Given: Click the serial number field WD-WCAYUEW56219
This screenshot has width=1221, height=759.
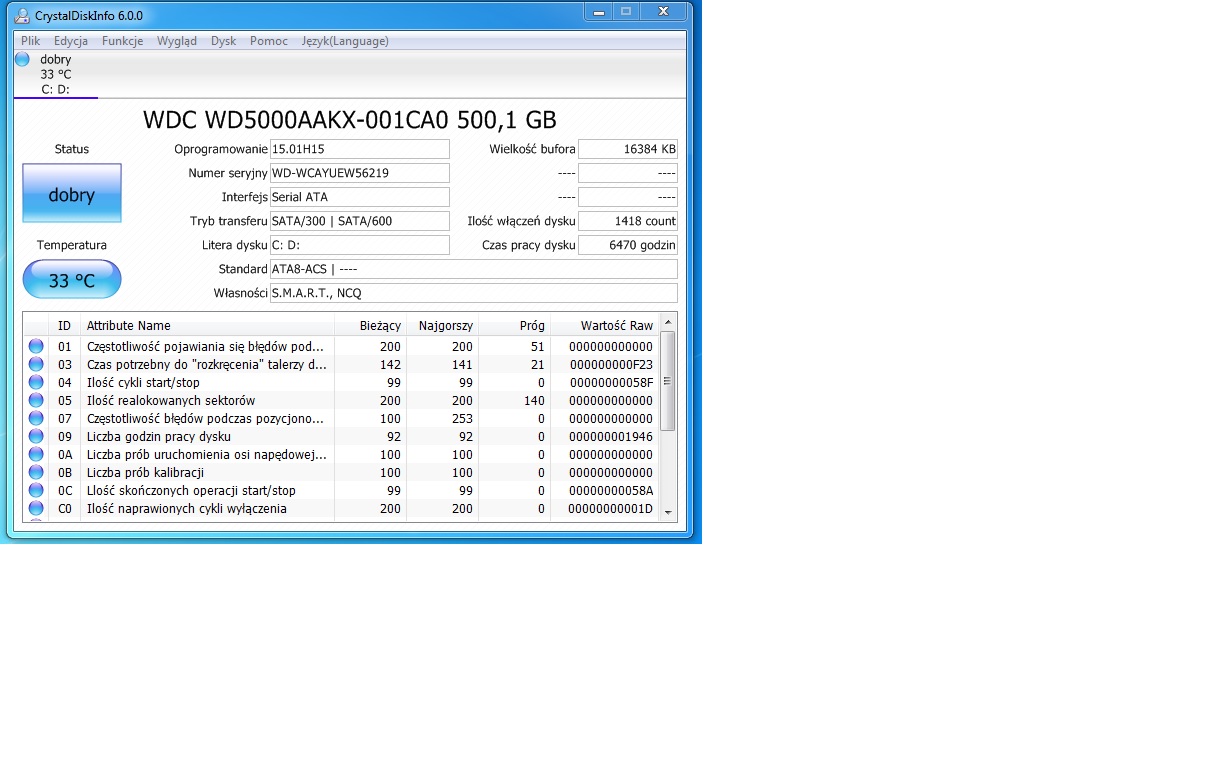Looking at the screenshot, I should pyautogui.click(x=360, y=173).
